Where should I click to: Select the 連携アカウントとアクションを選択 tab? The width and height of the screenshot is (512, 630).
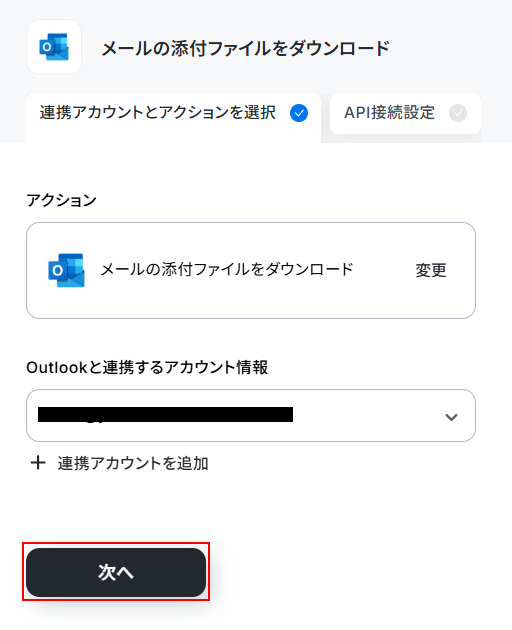click(x=173, y=118)
